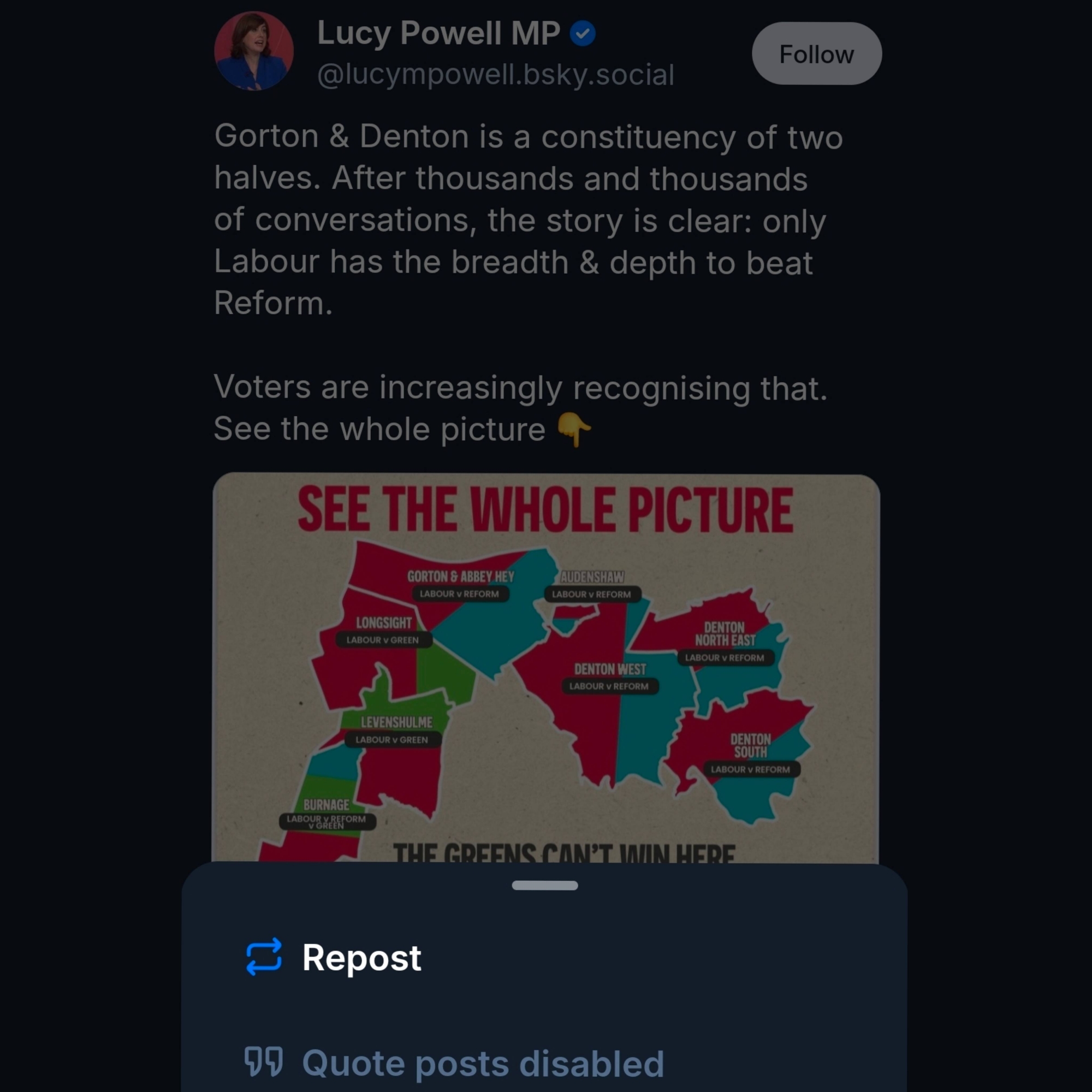
Task: Click the Lucy Powell MP display name
Action: [438, 33]
